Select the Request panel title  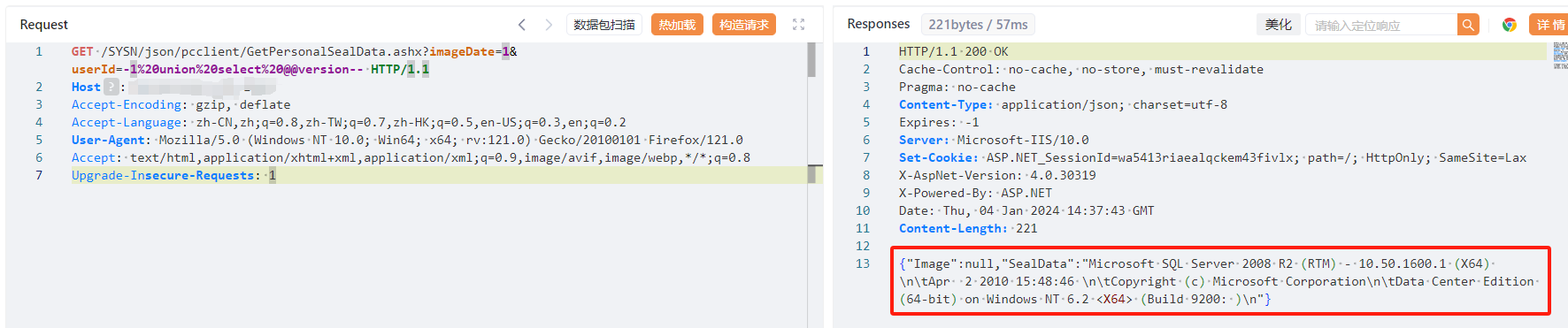click(x=44, y=25)
